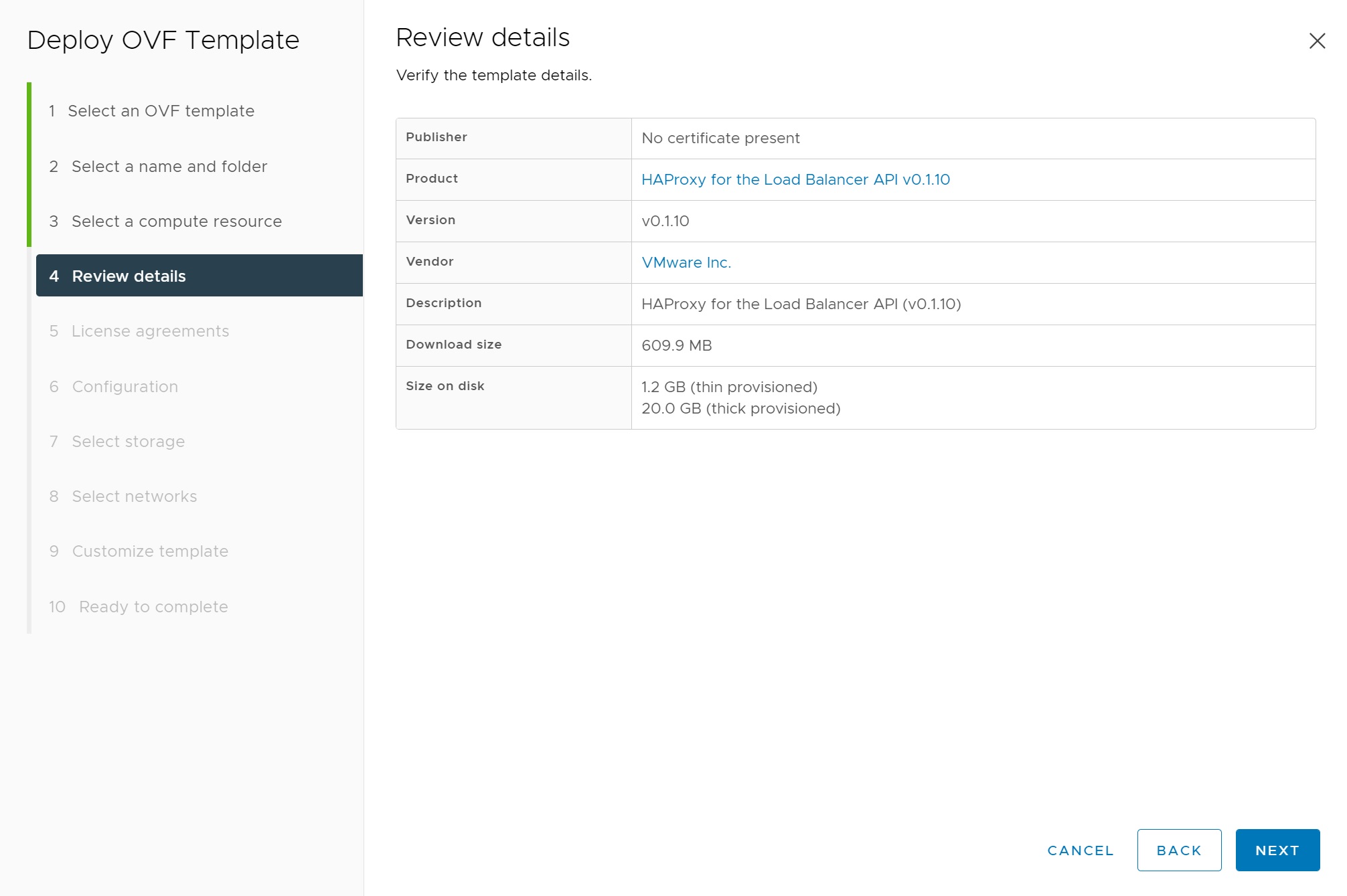Click the No certificate present publisher value

pos(720,138)
